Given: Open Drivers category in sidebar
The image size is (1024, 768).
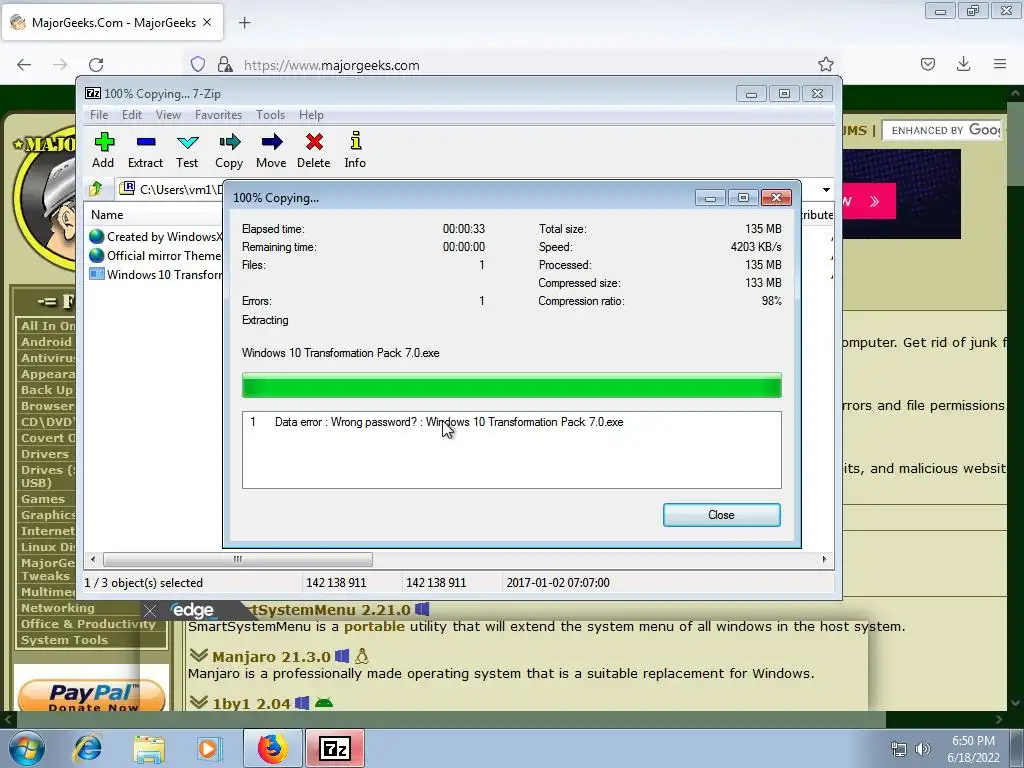Looking at the screenshot, I should click(x=44, y=454).
